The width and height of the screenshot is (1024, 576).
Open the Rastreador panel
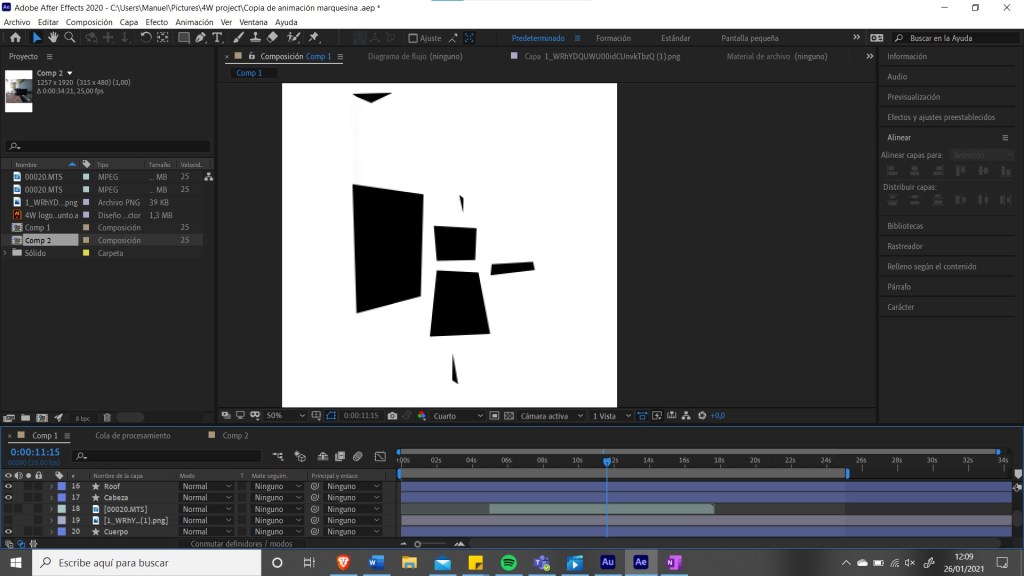(x=905, y=246)
